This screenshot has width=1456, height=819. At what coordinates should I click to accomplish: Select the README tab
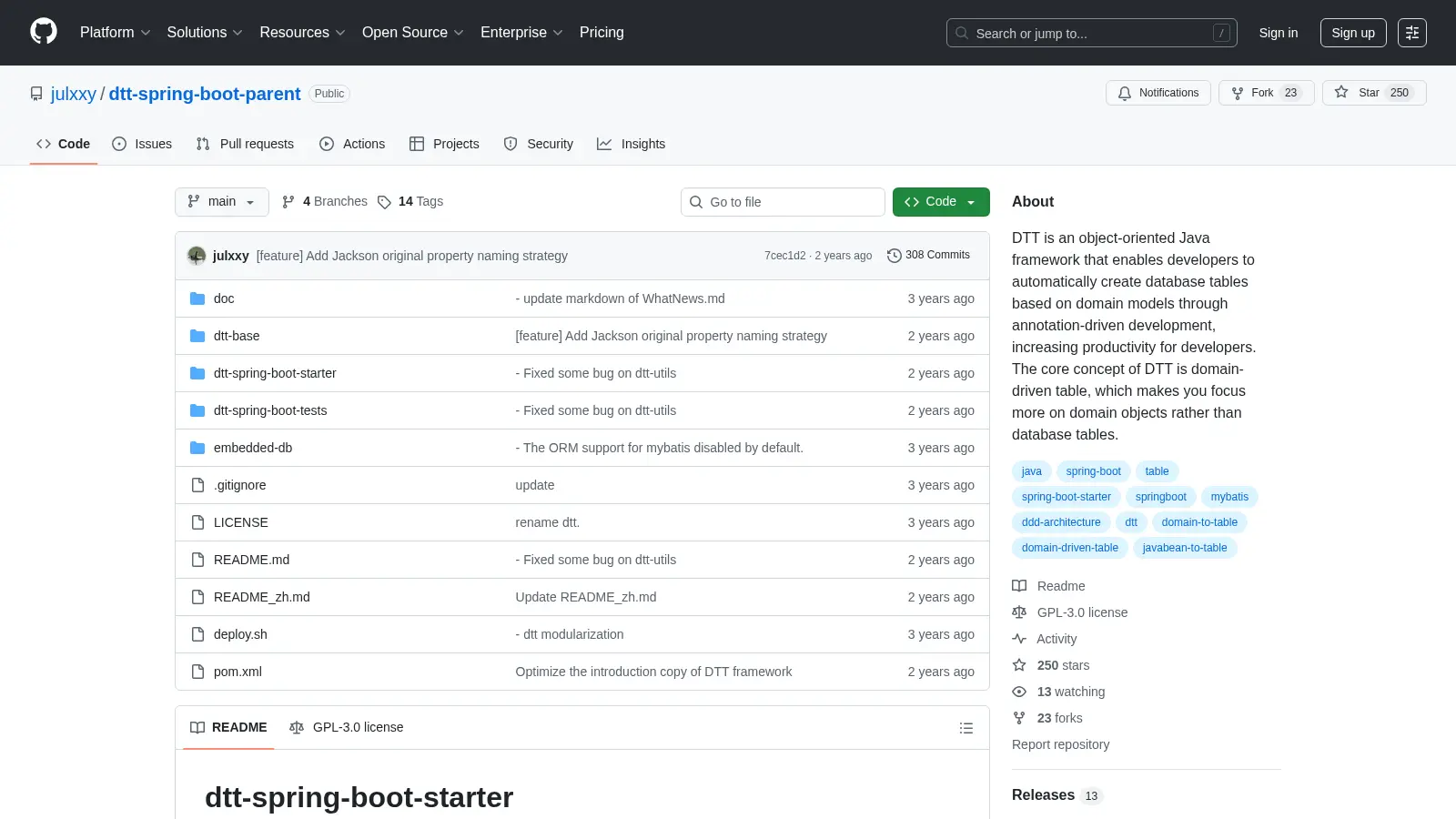coord(228,727)
